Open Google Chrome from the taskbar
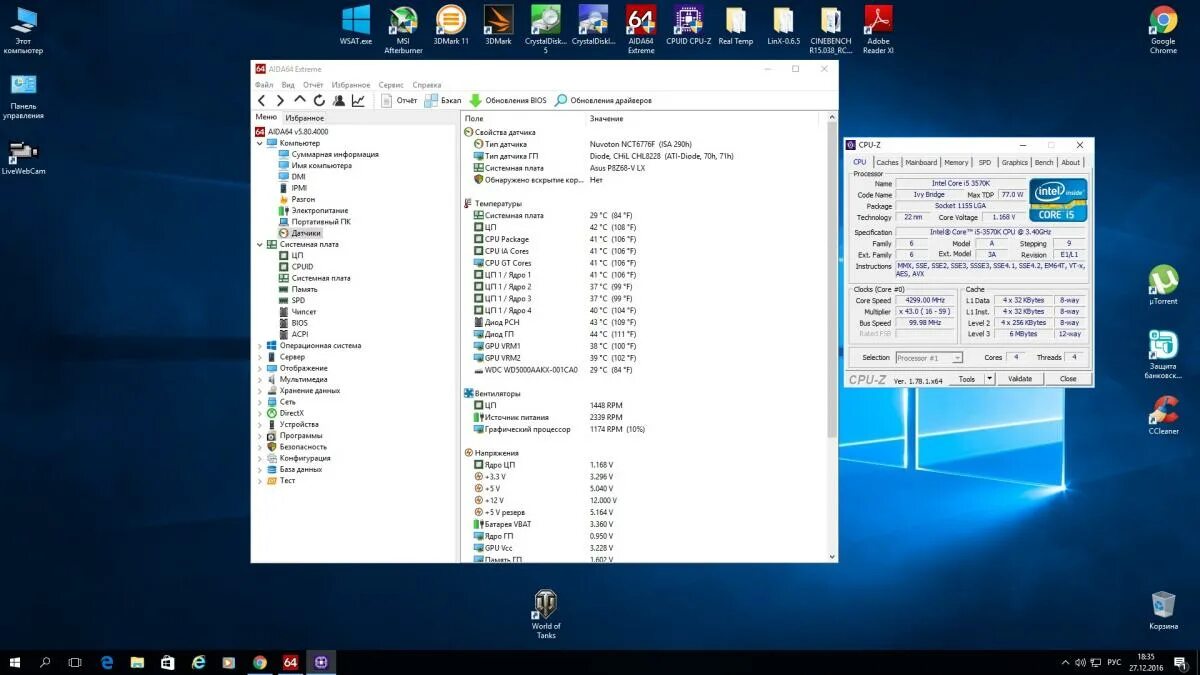 [260, 662]
